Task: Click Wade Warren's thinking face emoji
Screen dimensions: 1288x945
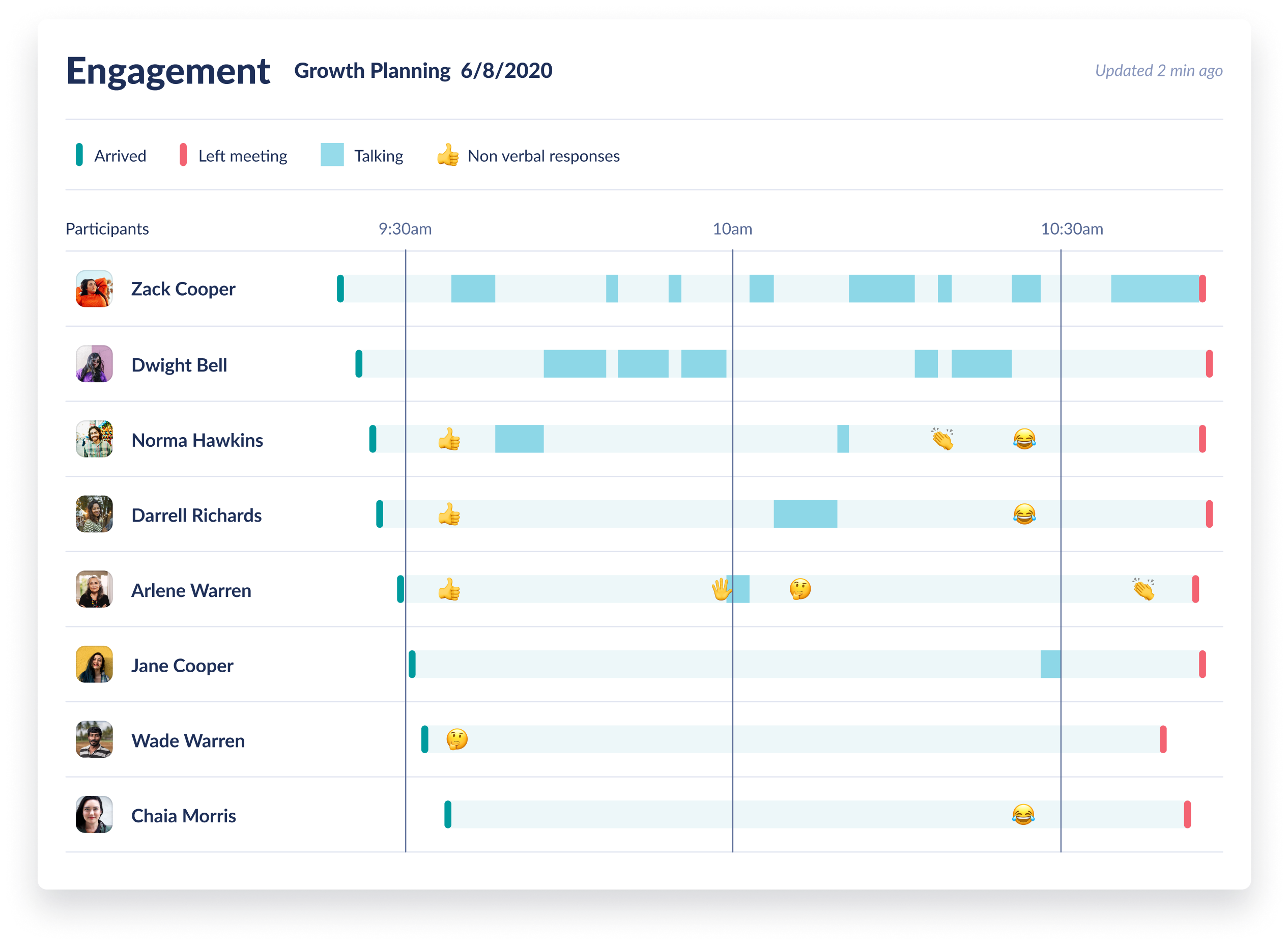Action: pyautogui.click(x=457, y=739)
